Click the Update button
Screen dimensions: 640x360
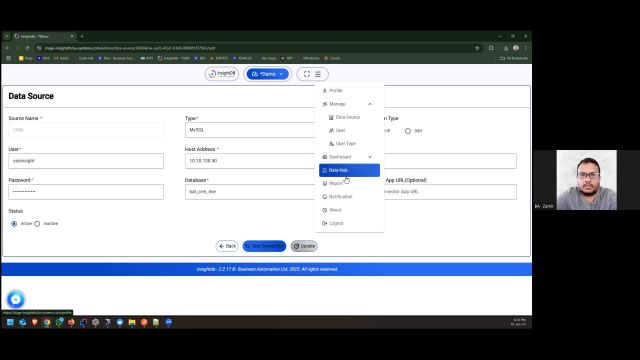point(304,246)
